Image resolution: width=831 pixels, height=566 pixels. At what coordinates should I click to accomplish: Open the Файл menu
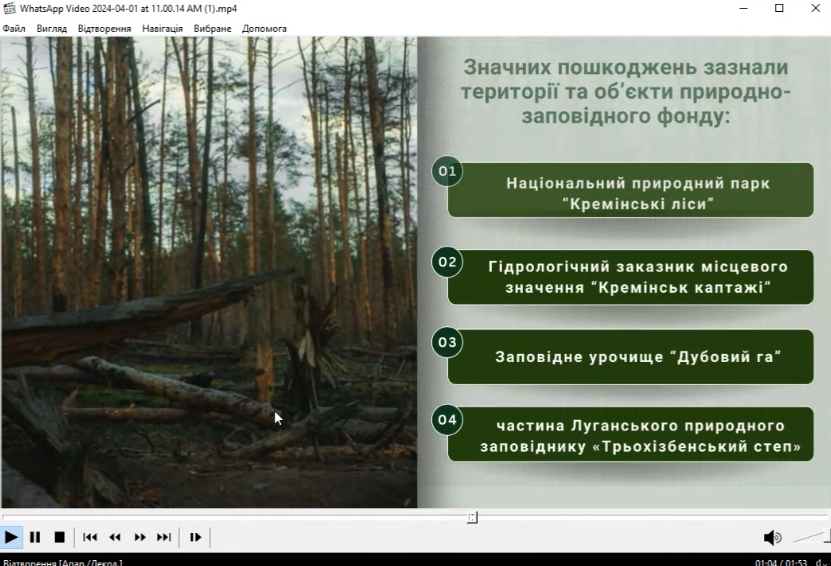14,28
